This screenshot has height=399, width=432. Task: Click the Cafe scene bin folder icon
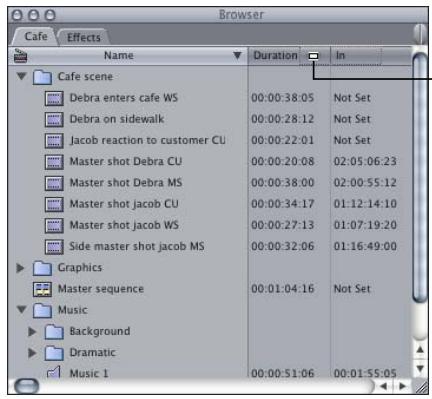(42, 77)
